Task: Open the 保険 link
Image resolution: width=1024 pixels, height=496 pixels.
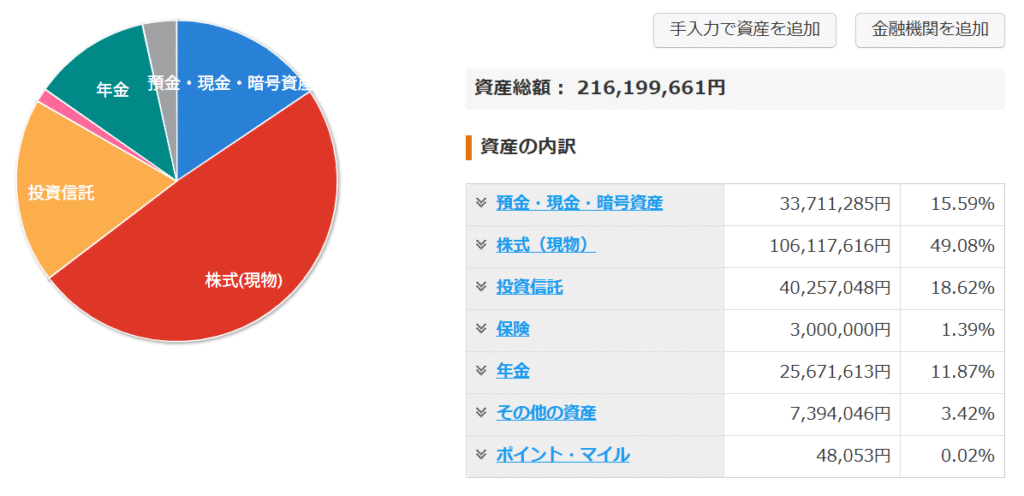Action: pyautogui.click(x=513, y=329)
